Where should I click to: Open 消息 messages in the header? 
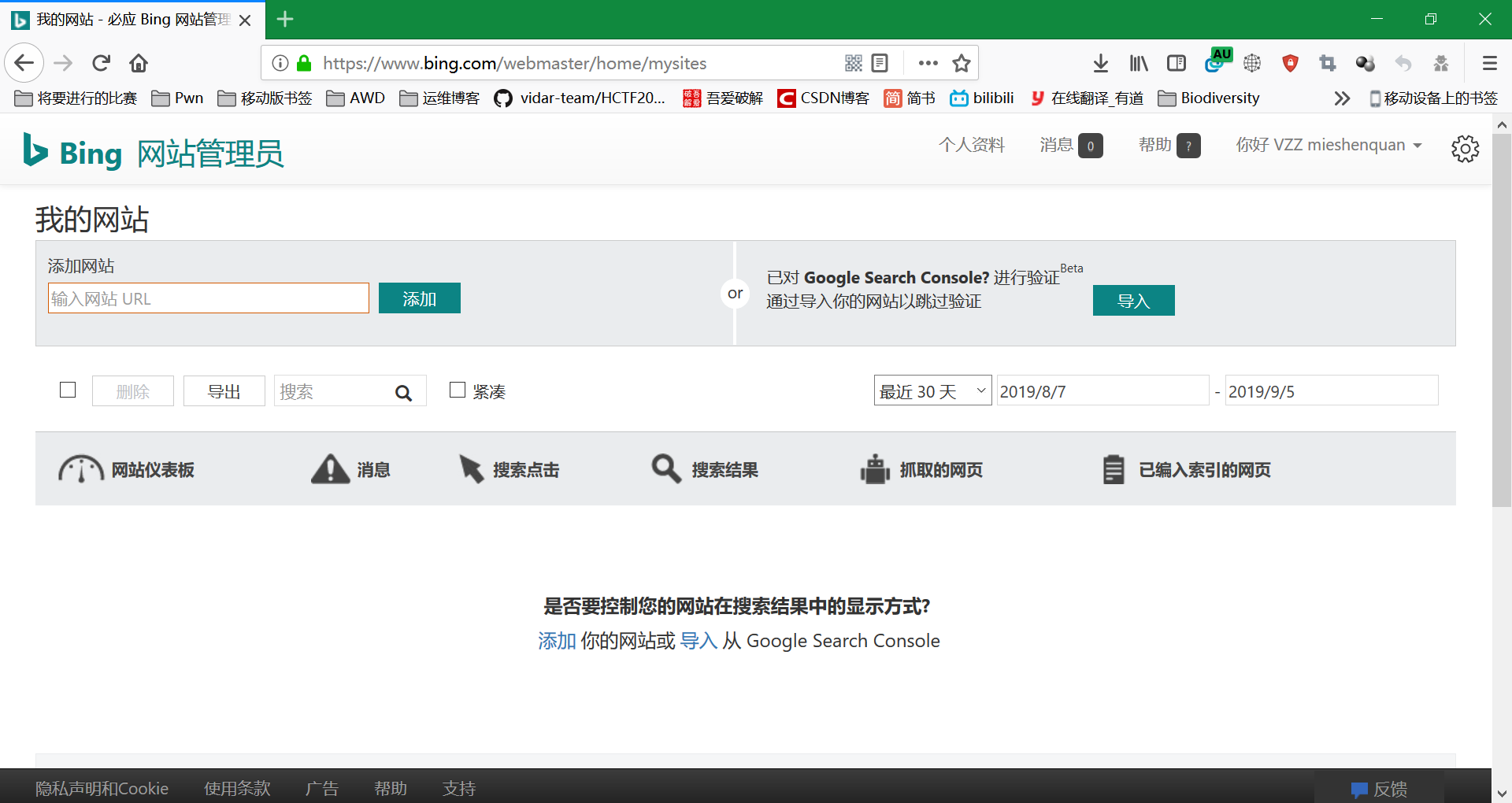[x=1071, y=145]
